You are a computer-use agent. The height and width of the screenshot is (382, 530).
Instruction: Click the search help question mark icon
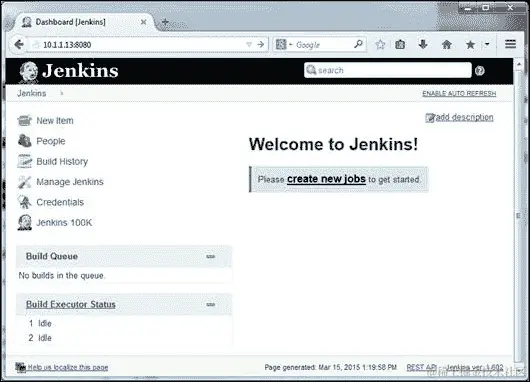coord(480,71)
